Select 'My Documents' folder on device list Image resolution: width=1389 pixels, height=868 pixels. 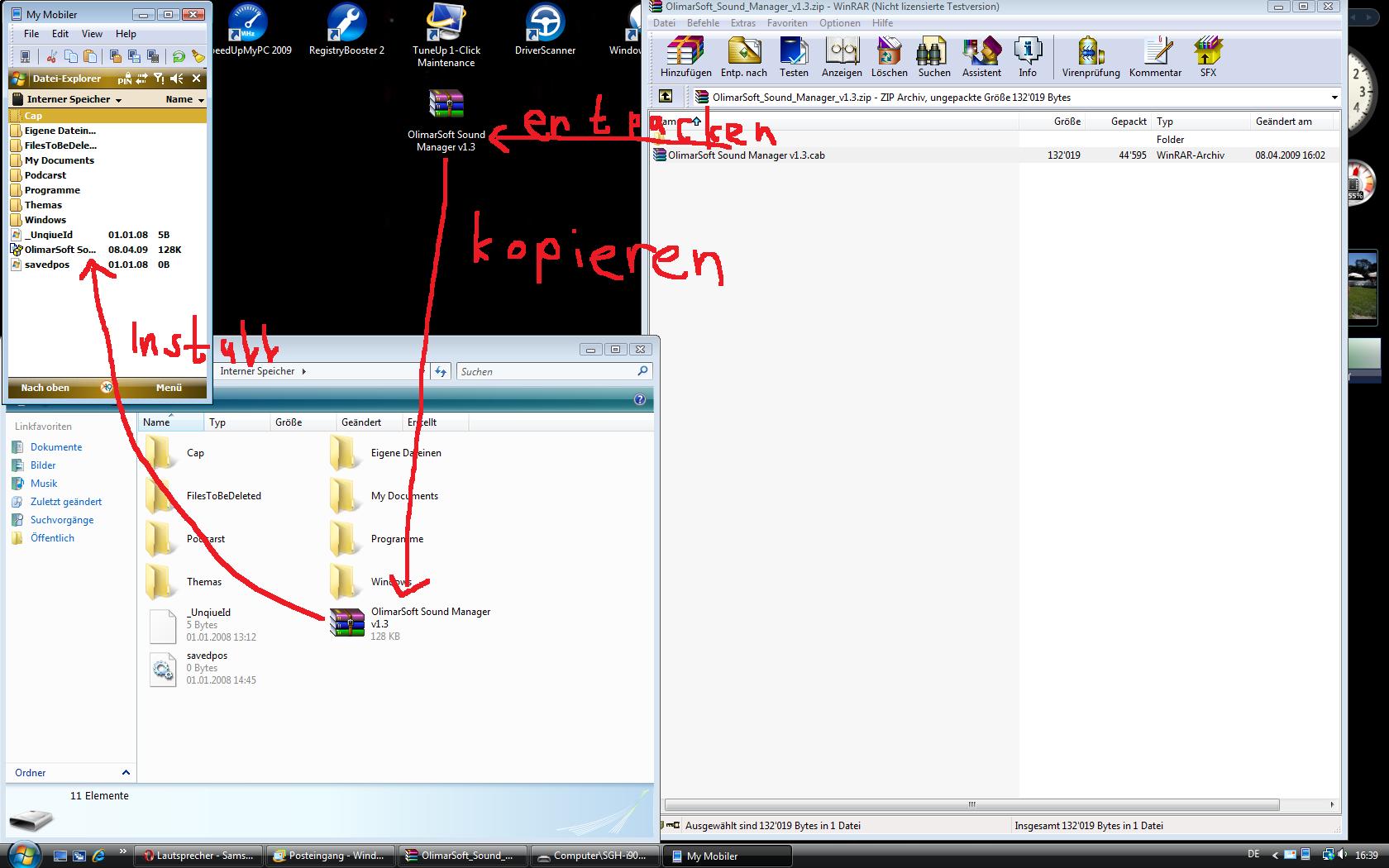pos(60,160)
